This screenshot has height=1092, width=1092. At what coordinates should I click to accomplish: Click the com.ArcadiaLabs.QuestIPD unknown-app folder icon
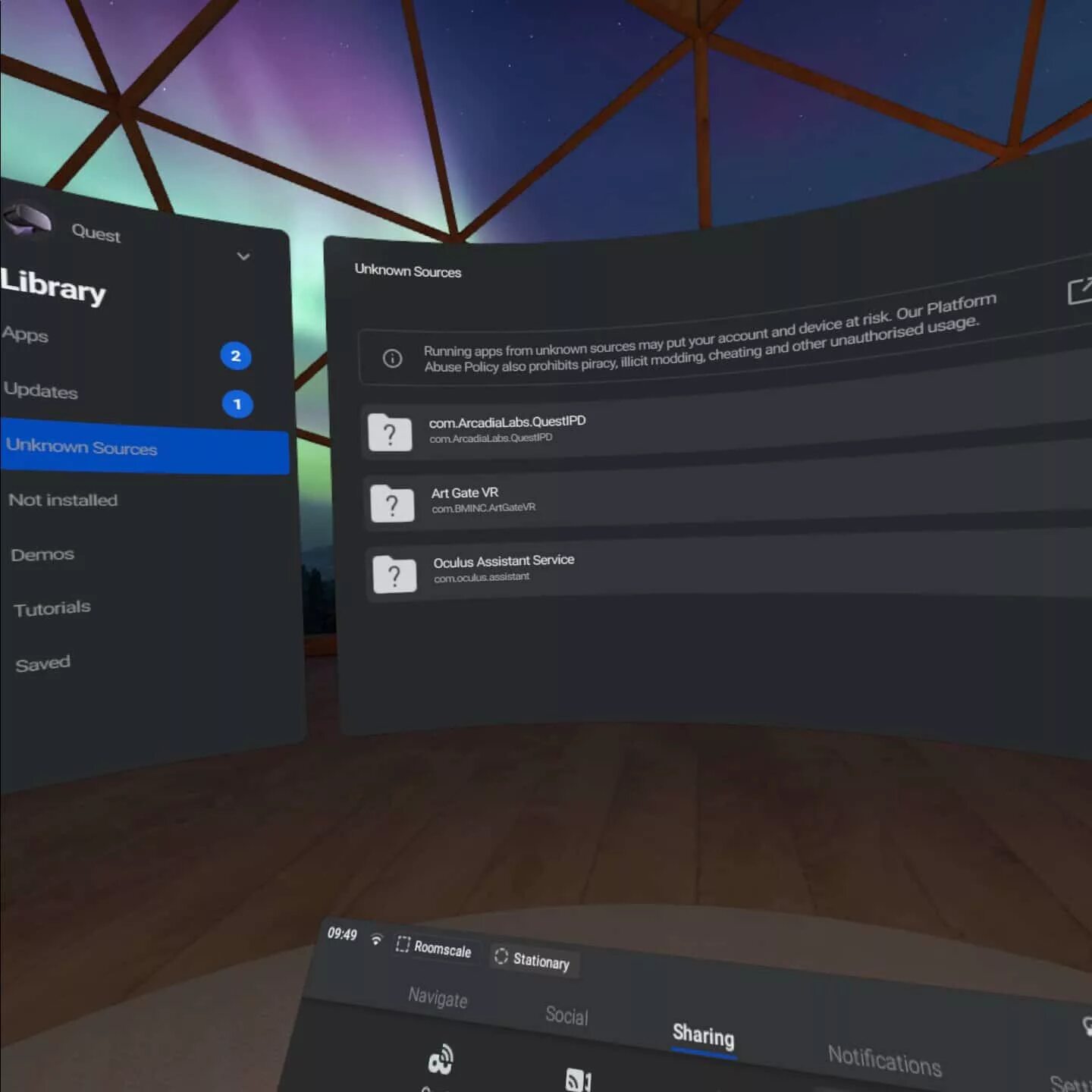[x=390, y=433]
